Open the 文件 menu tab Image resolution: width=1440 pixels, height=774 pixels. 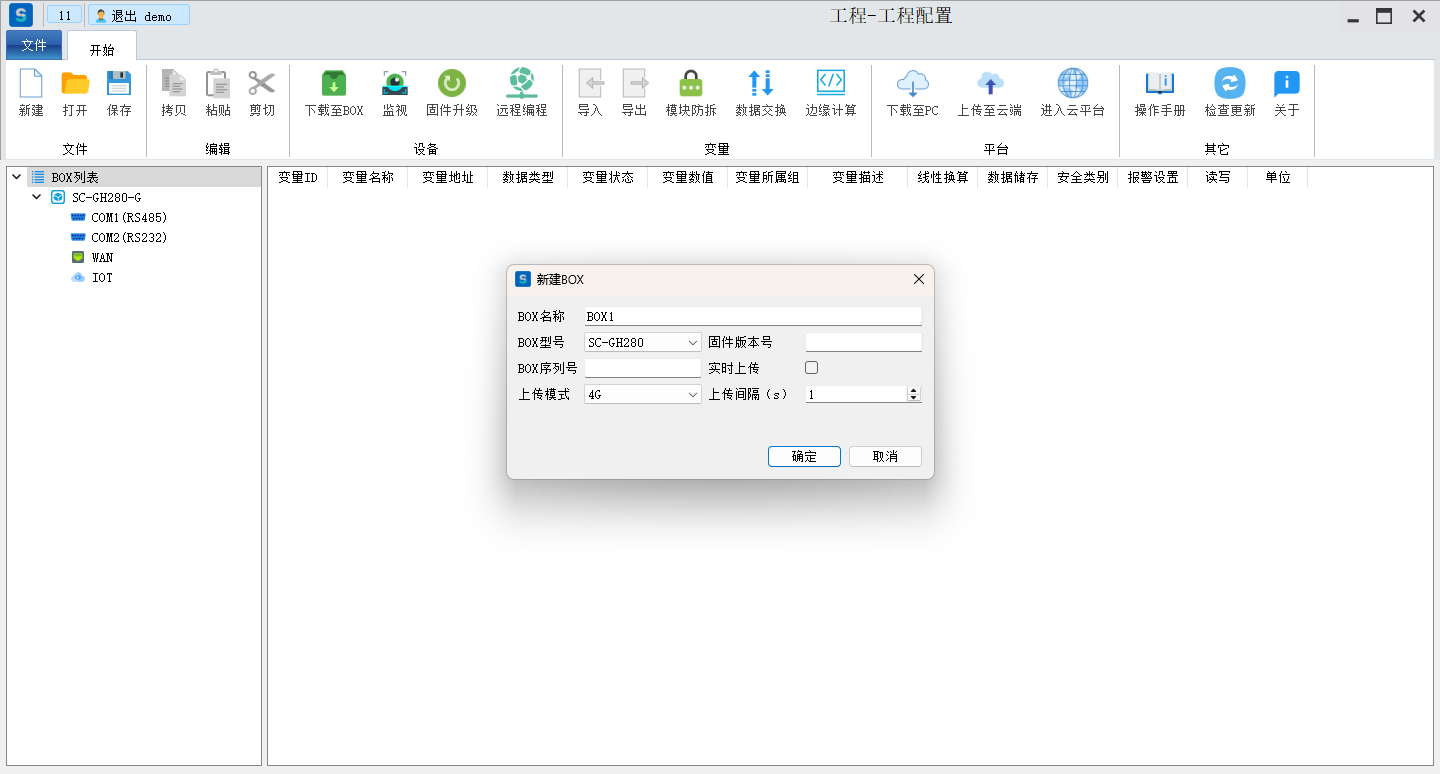coord(34,45)
